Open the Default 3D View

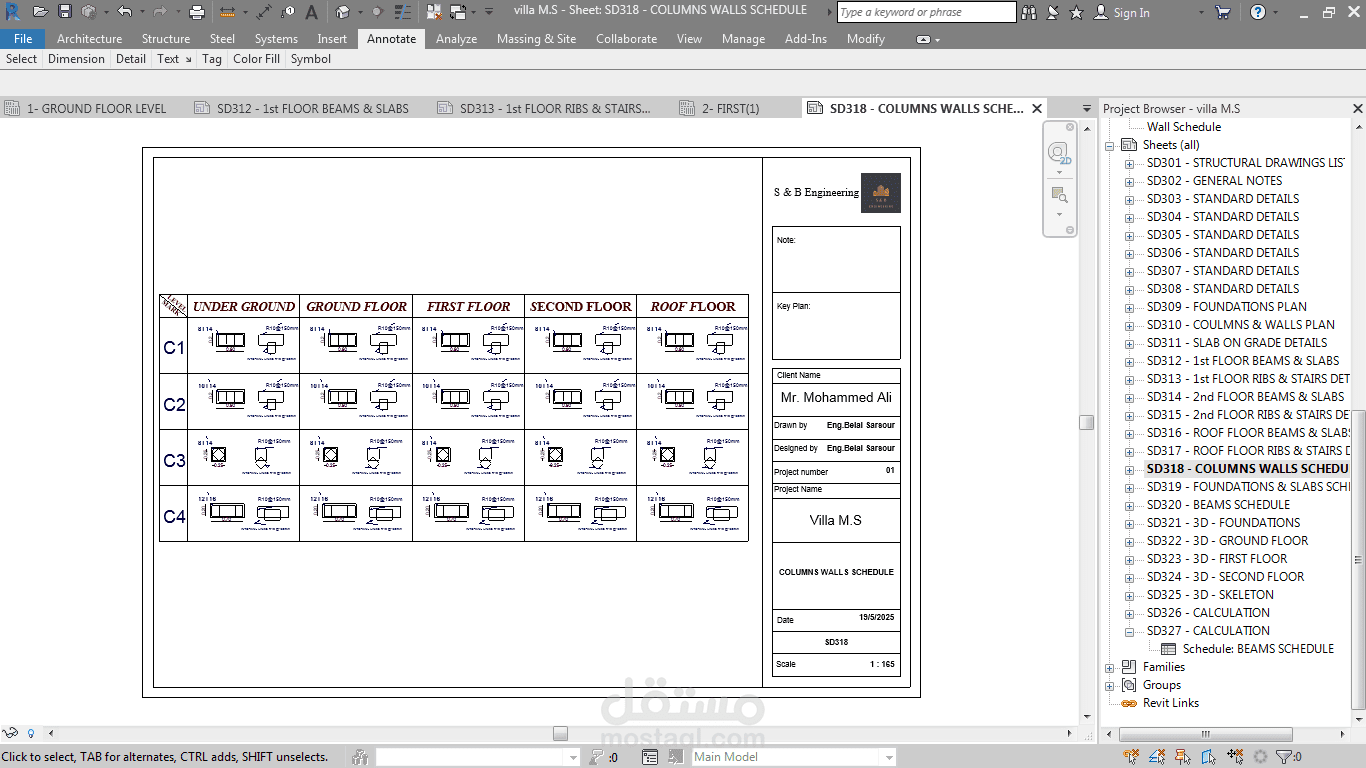pos(342,12)
